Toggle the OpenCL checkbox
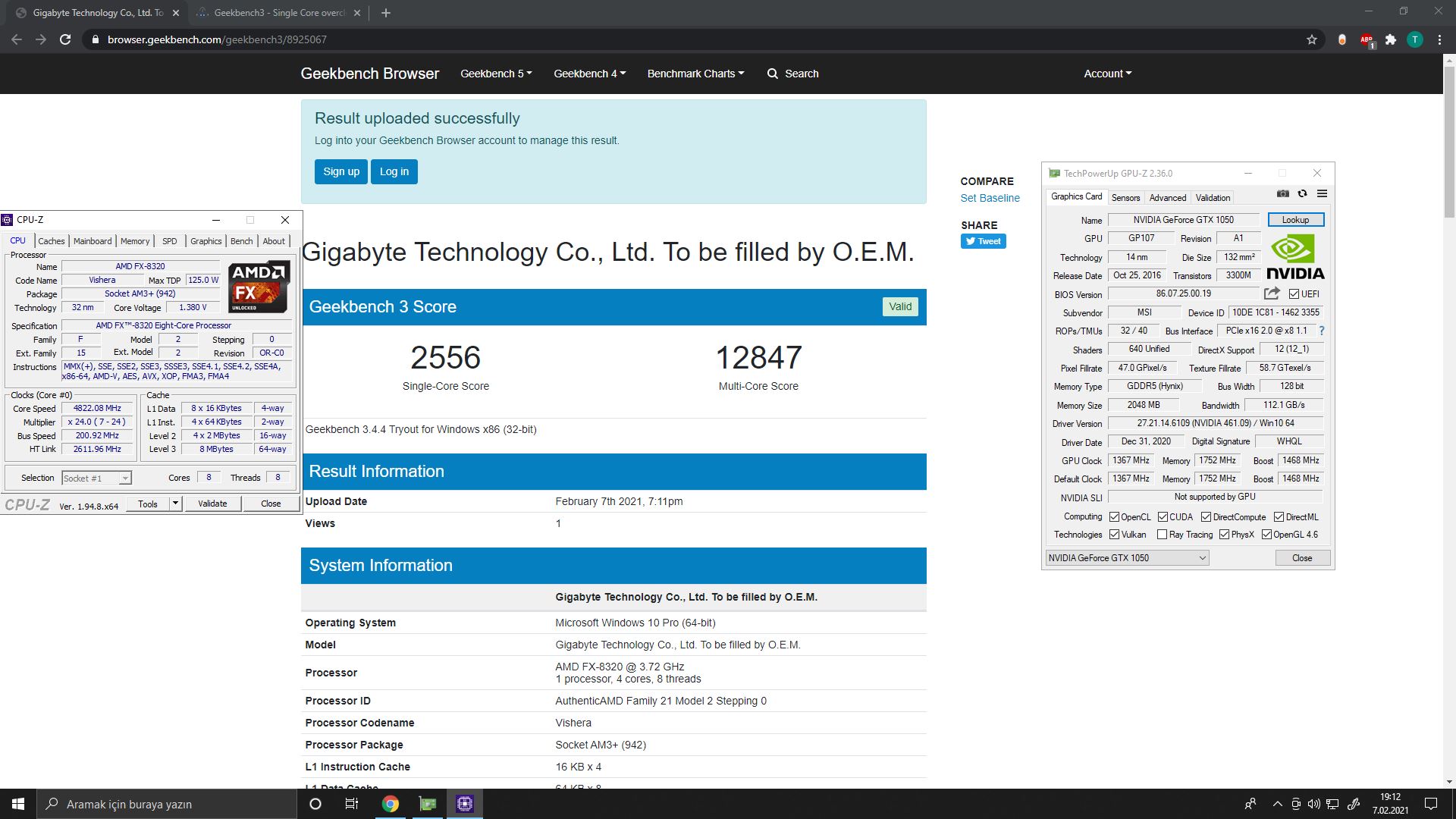1456x819 pixels. (x=1114, y=517)
